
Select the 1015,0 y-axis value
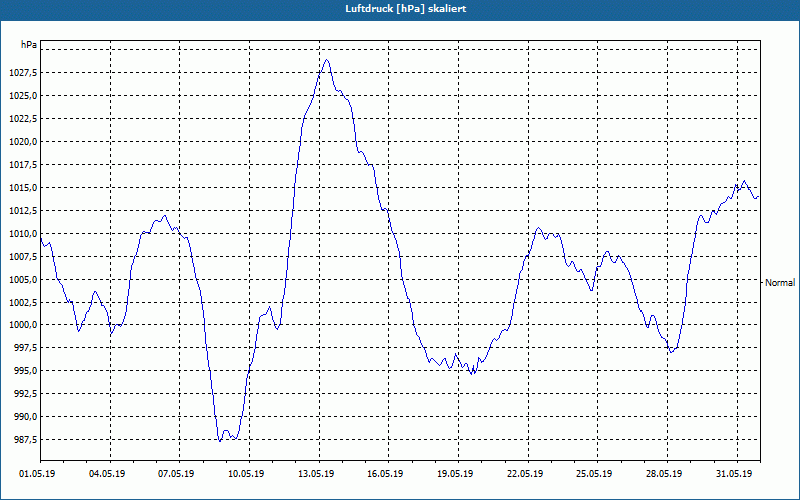tap(23, 188)
